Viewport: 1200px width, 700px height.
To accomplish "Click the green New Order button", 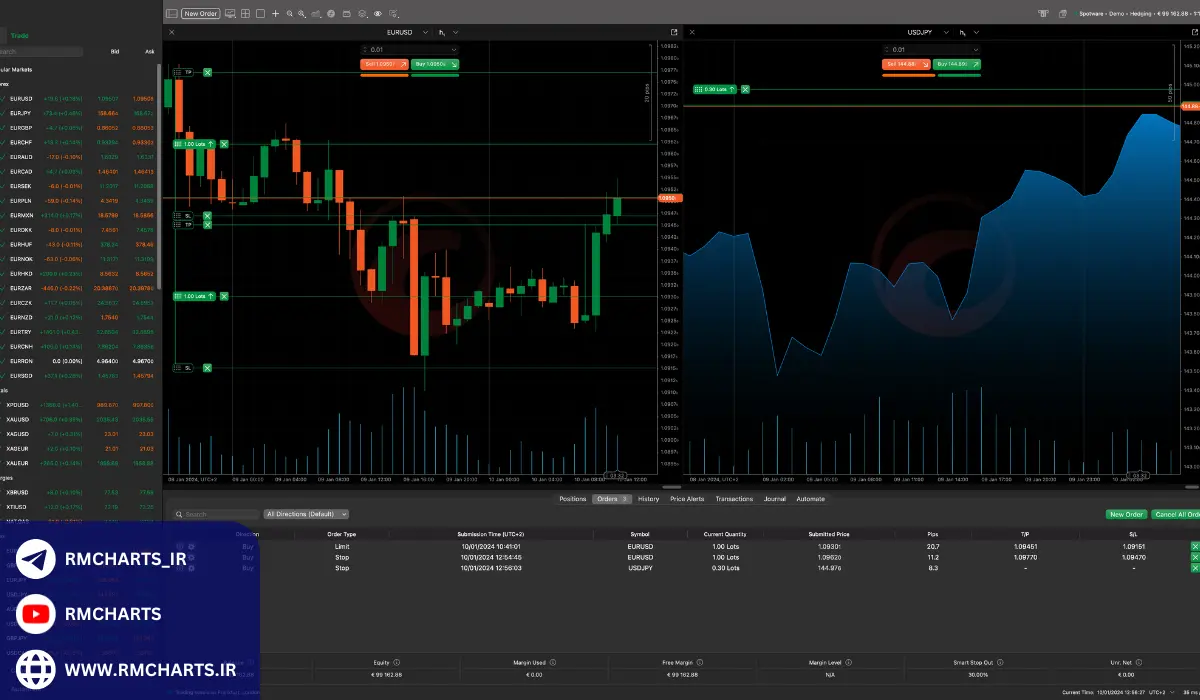I will pyautogui.click(x=1127, y=513).
